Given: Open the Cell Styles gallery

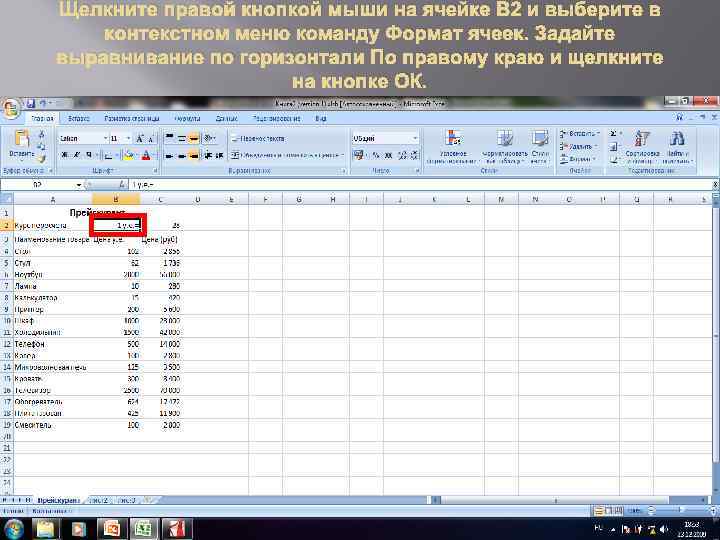Looking at the screenshot, I should click(540, 147).
